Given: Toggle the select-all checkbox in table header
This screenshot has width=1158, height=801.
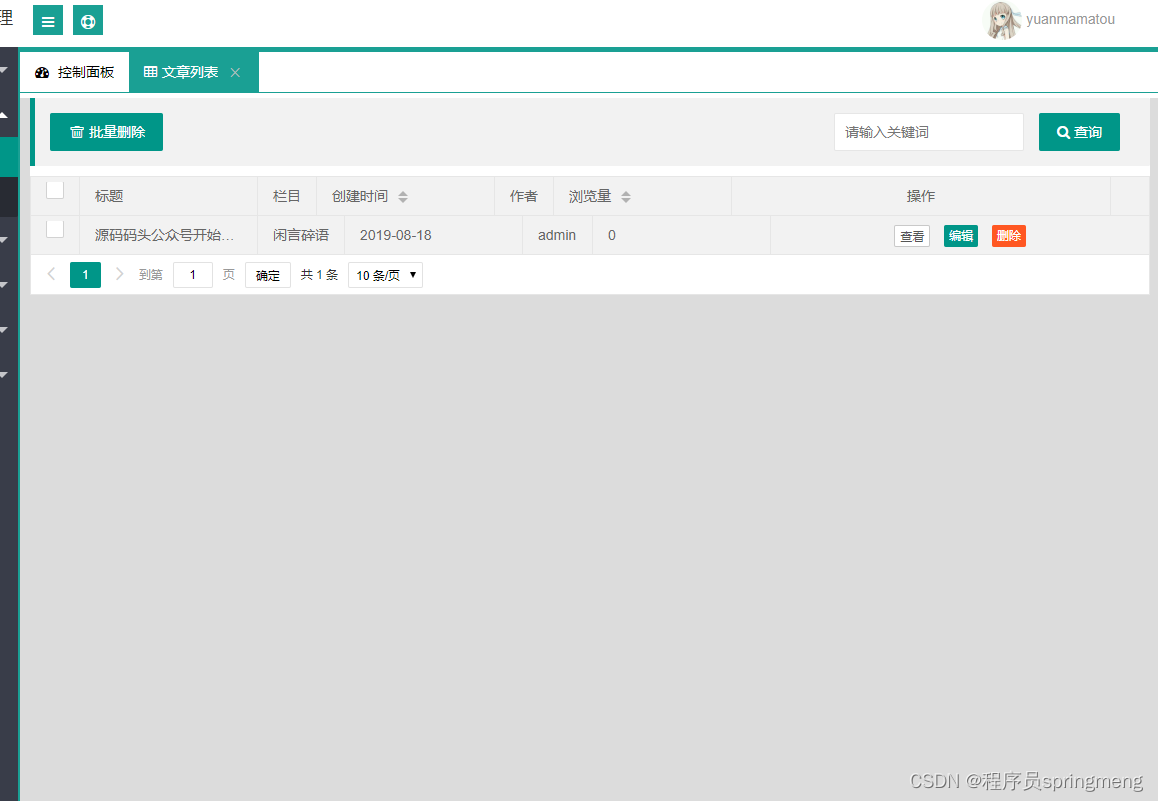Looking at the screenshot, I should click(55, 190).
